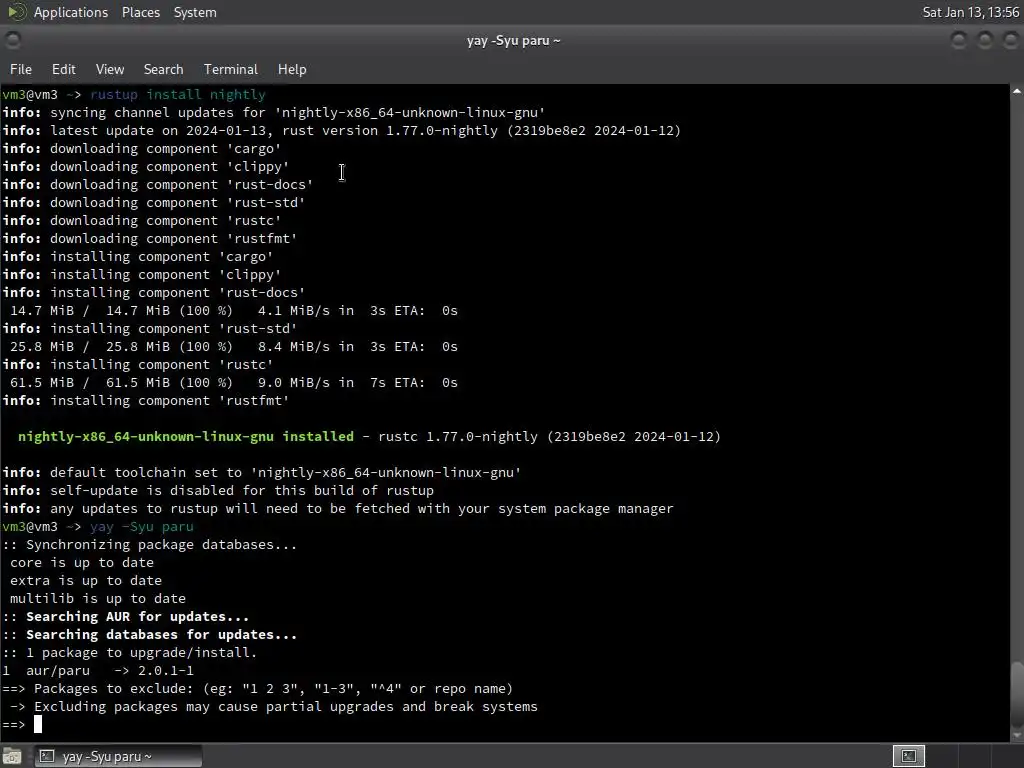Open the Applications menu in top panel
This screenshot has width=1024, height=768.
pos(71,12)
